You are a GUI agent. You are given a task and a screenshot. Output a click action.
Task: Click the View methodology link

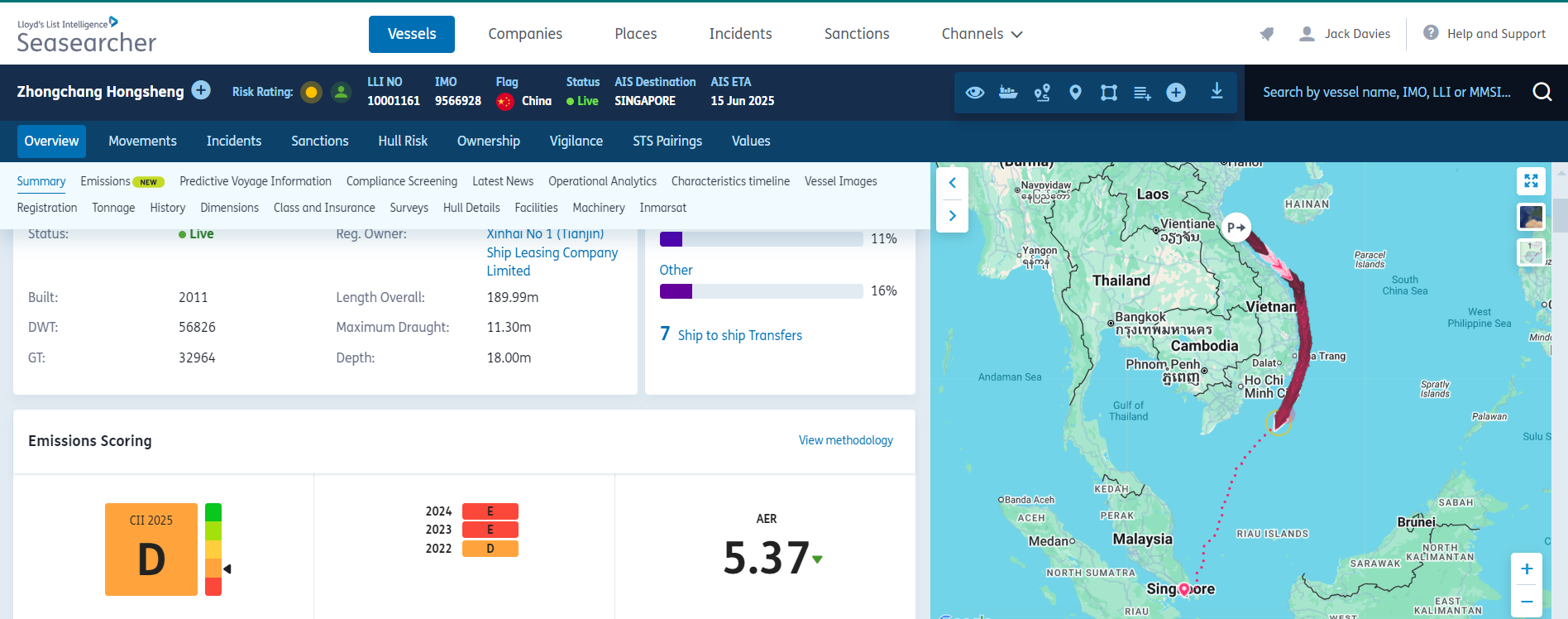[846, 440]
